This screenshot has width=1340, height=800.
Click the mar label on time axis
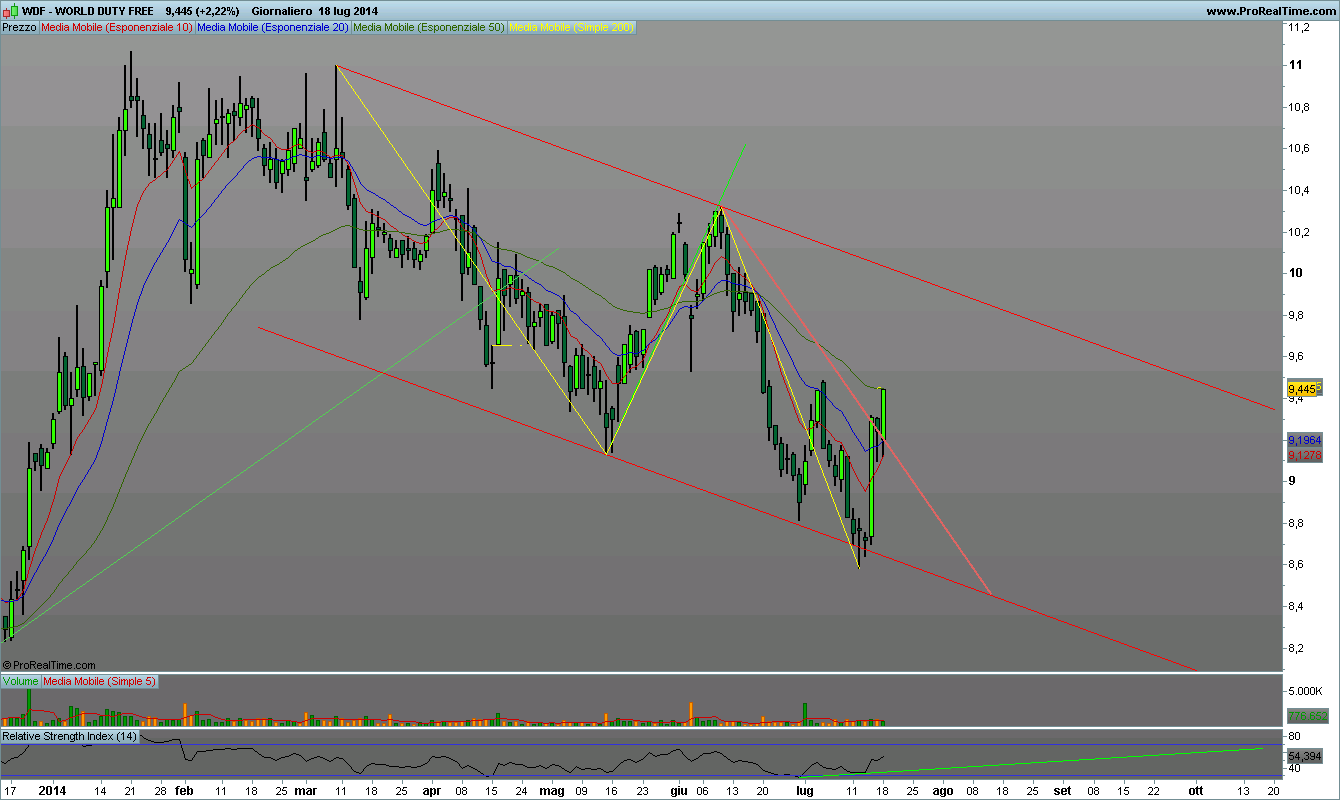click(306, 789)
